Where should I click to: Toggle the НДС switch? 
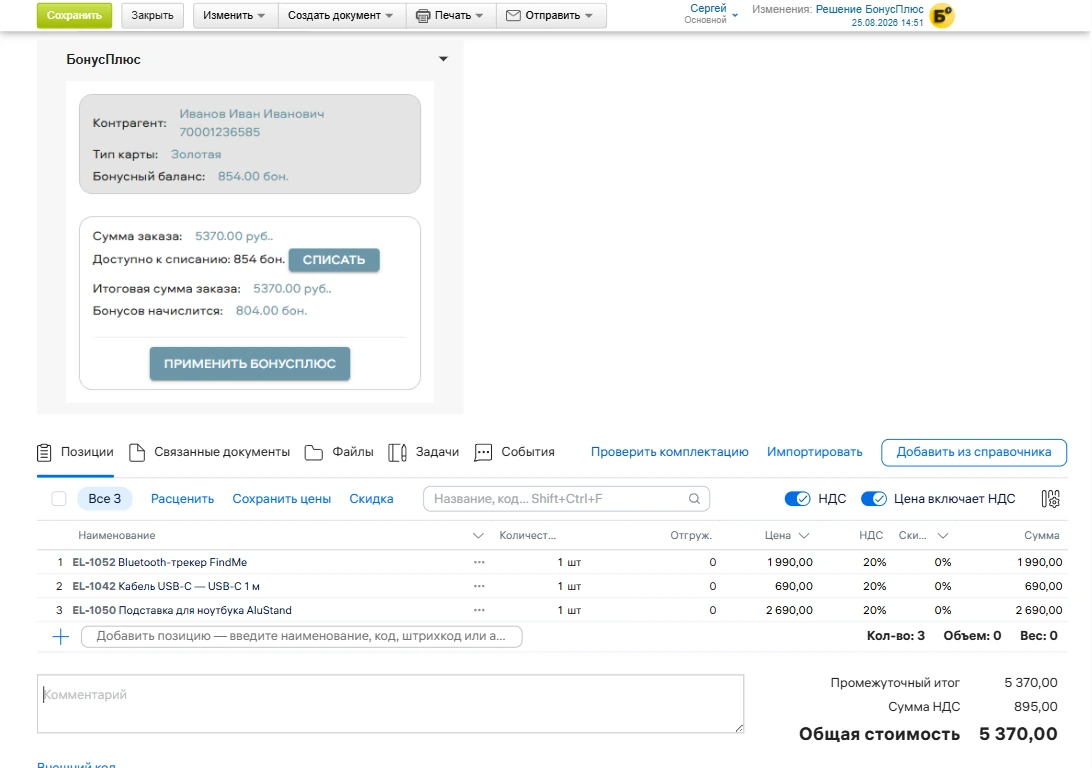coord(797,499)
